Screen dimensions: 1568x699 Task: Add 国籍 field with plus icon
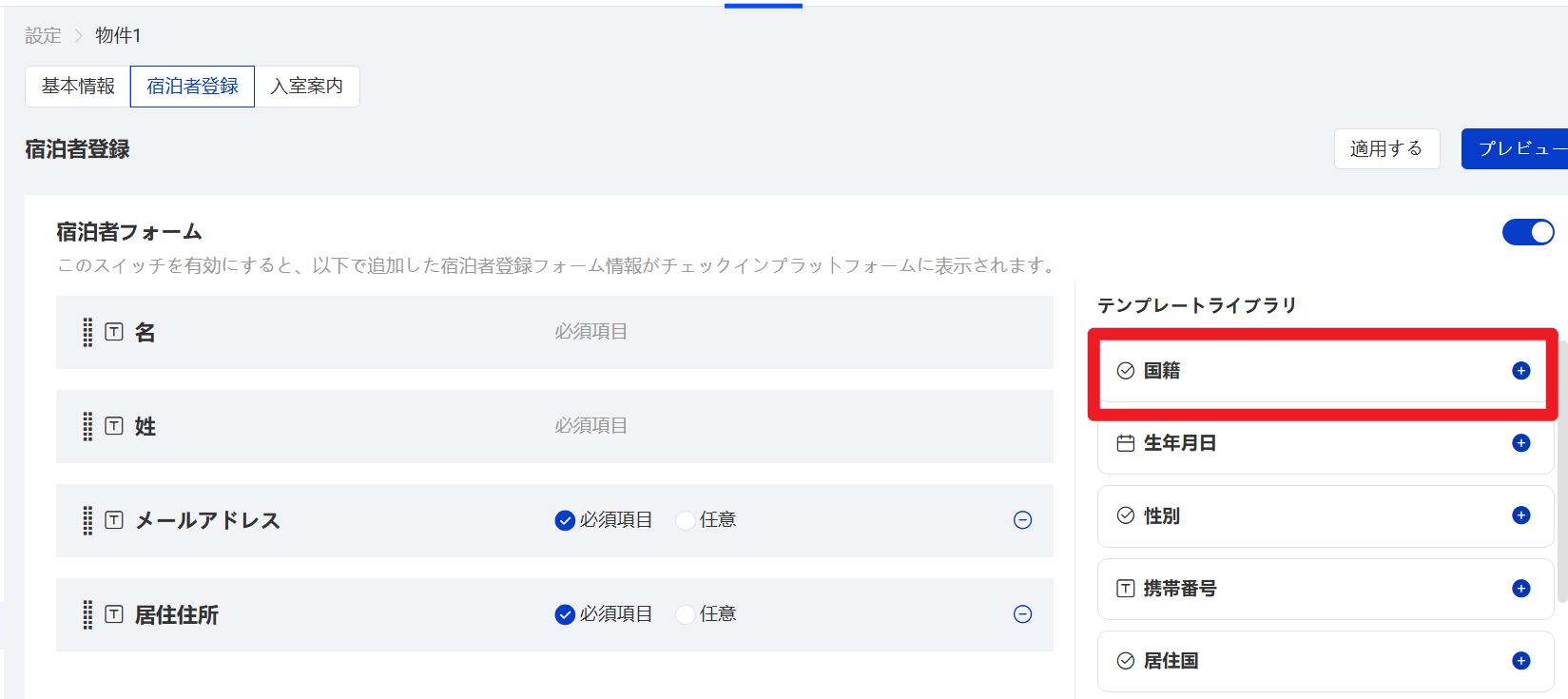[1520, 371]
